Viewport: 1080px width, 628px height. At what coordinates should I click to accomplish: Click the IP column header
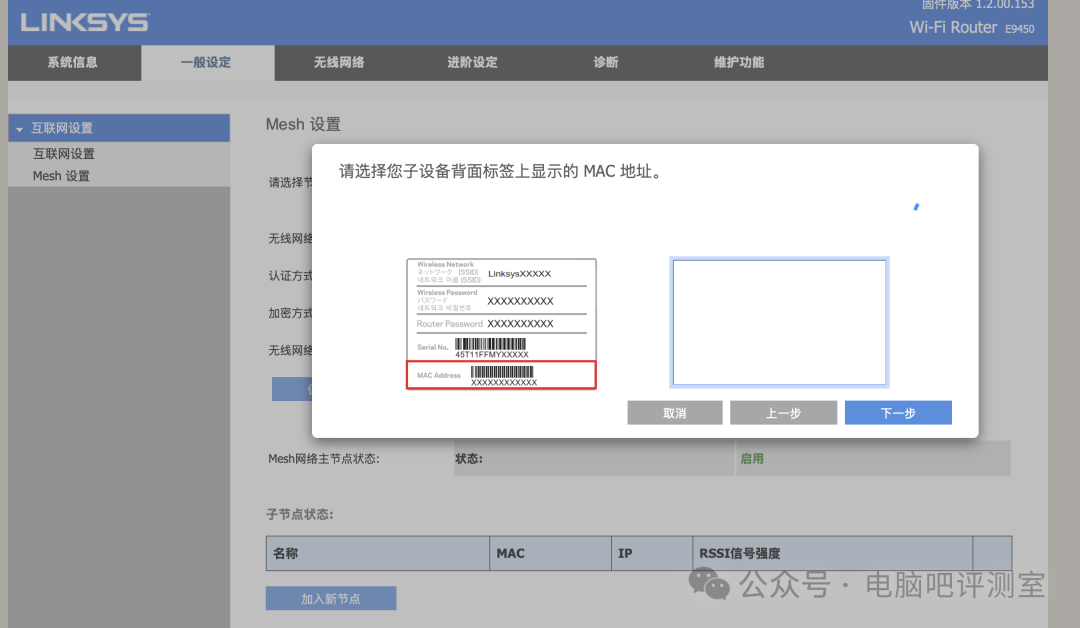tap(652, 554)
